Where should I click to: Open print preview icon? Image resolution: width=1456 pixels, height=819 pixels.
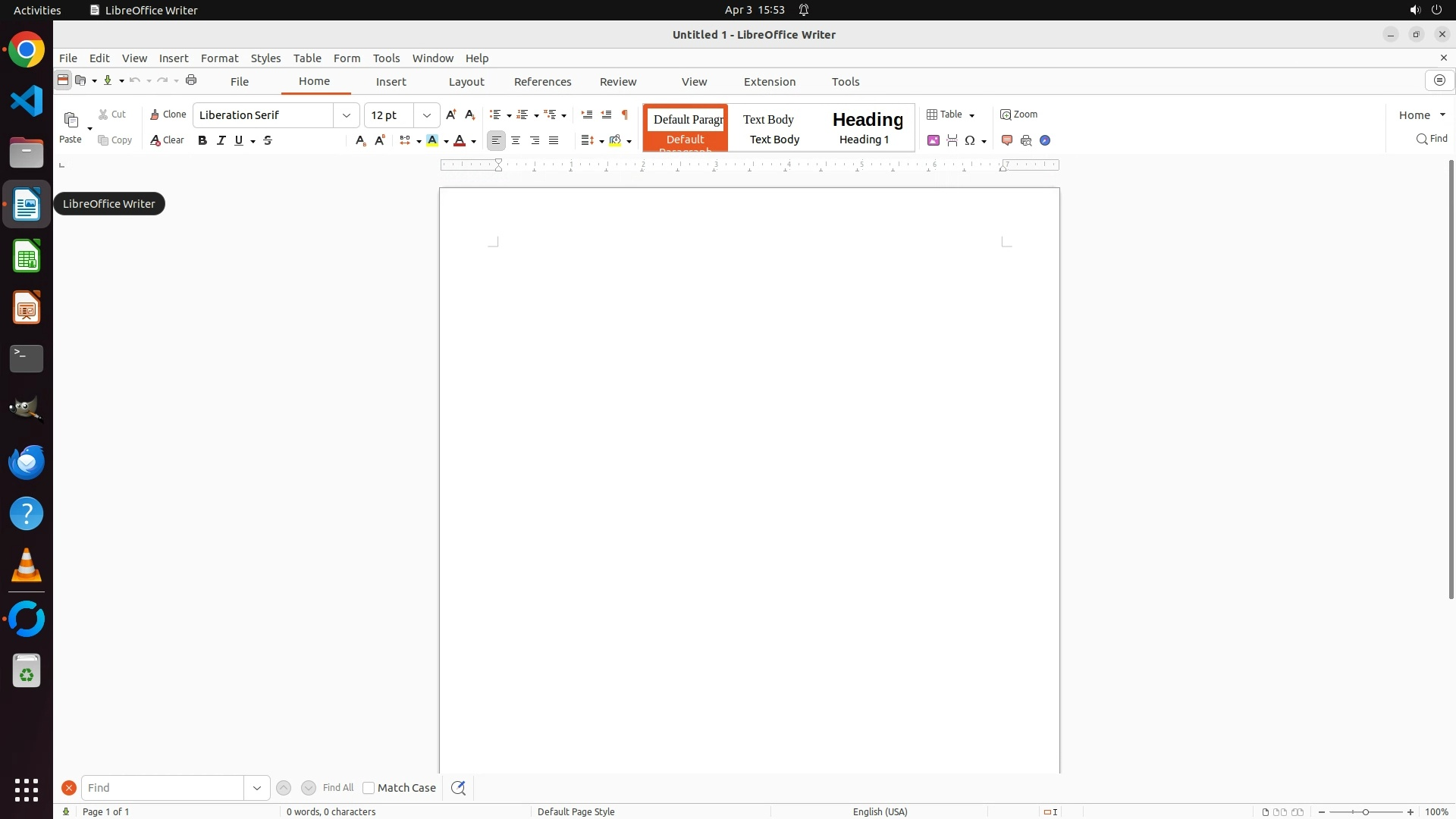[x=1026, y=140]
